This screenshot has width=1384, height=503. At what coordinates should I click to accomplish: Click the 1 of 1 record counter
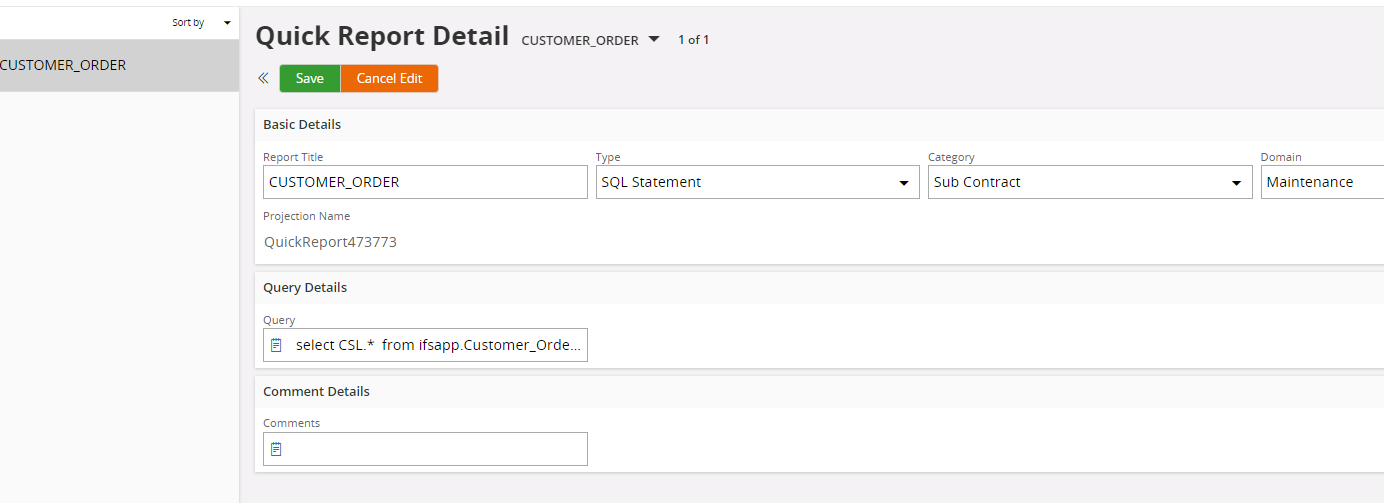point(693,40)
